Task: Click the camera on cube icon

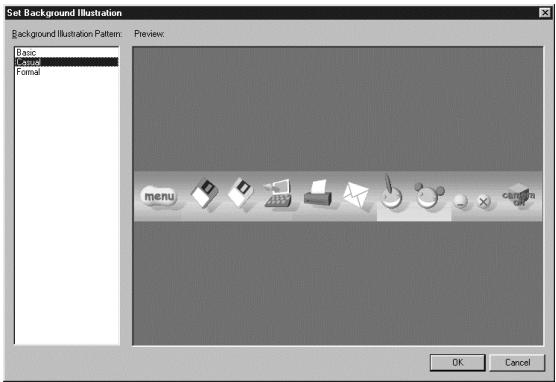Action: [x=519, y=196]
